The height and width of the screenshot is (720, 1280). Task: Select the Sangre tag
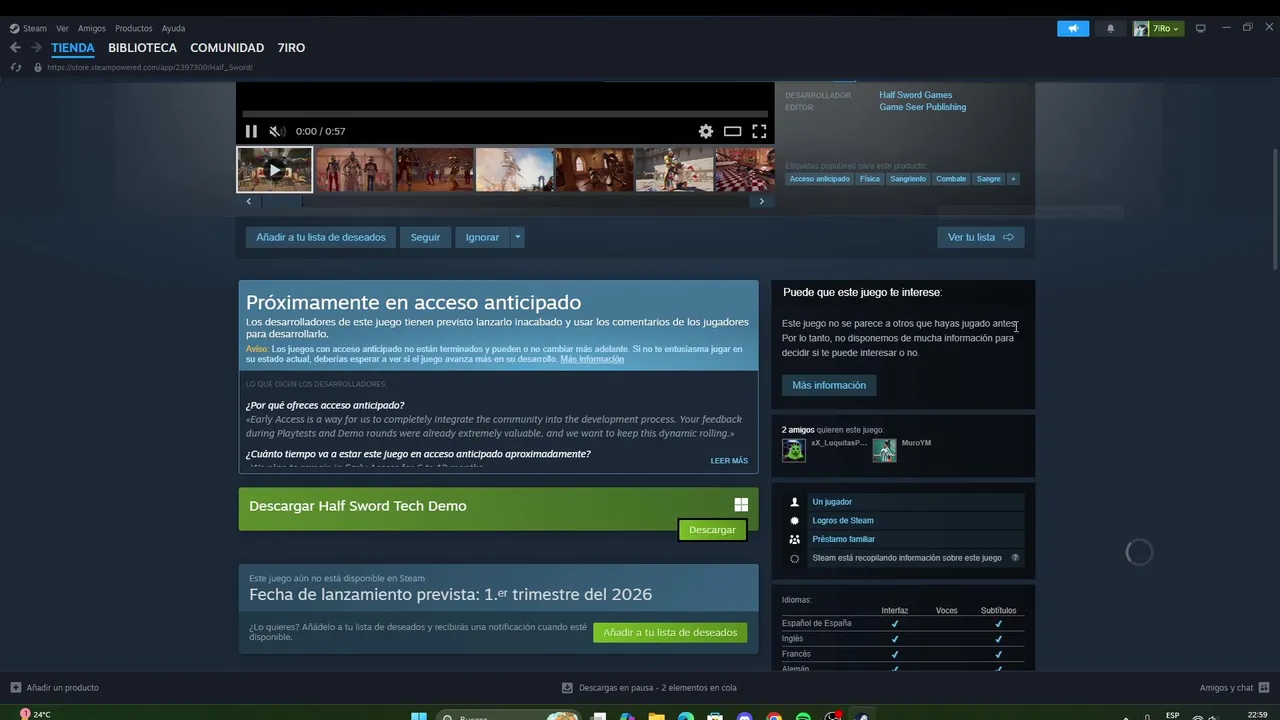coord(988,179)
